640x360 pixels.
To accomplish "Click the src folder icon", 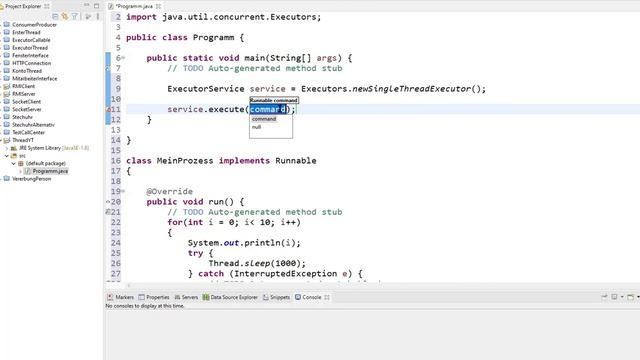I will [x=13, y=156].
